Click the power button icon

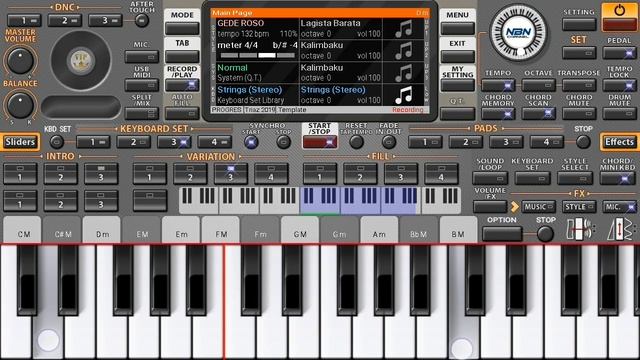(619, 11)
